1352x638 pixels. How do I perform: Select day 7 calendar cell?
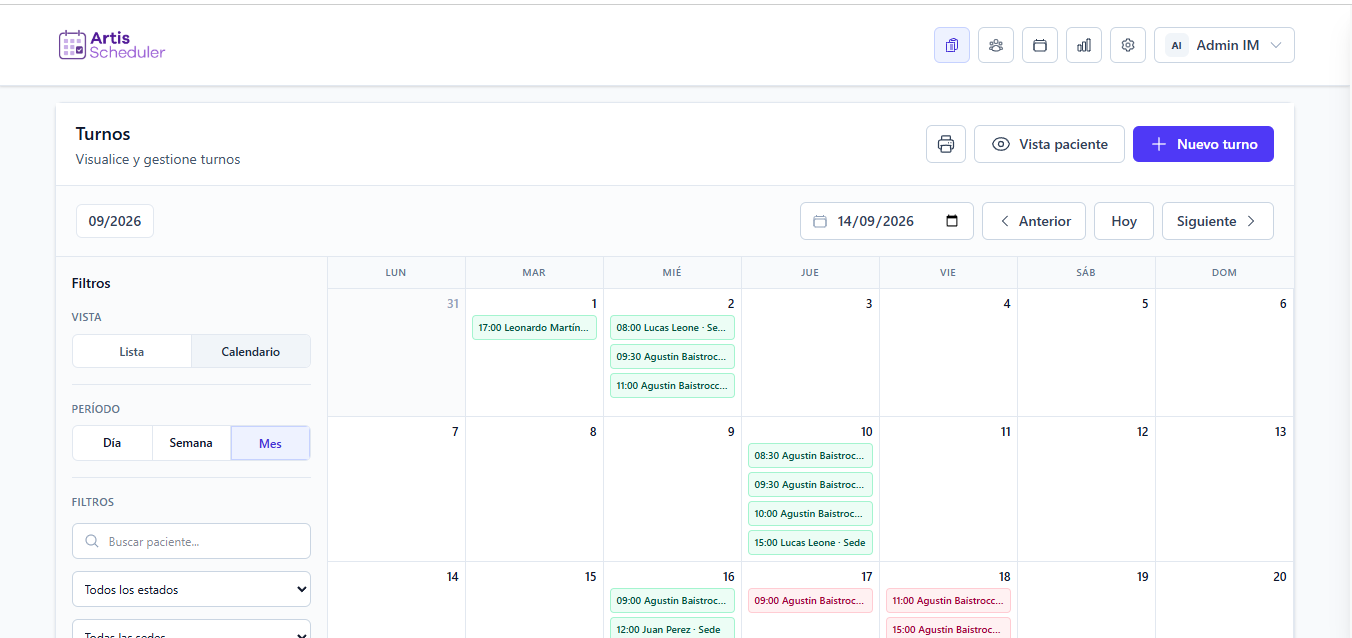pos(397,489)
